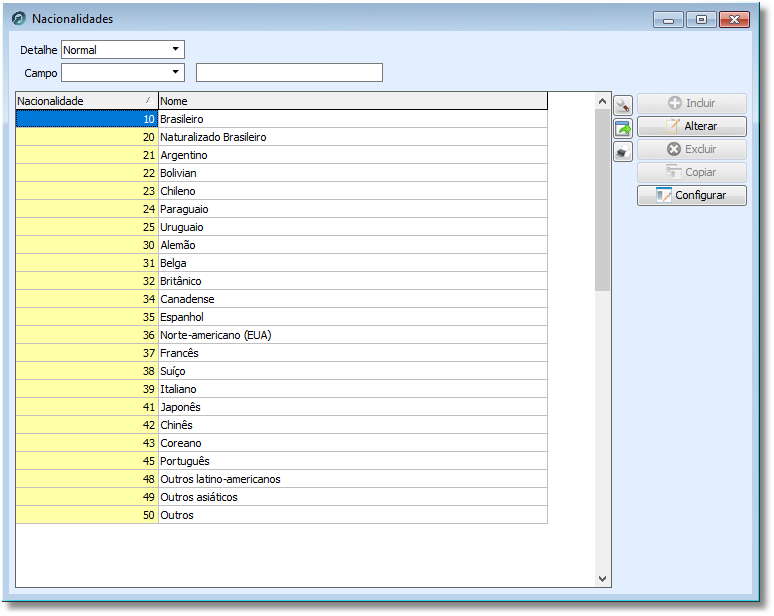The width and height of the screenshot is (774, 616).
Task: Open the Campo dropdown
Action: [122, 73]
